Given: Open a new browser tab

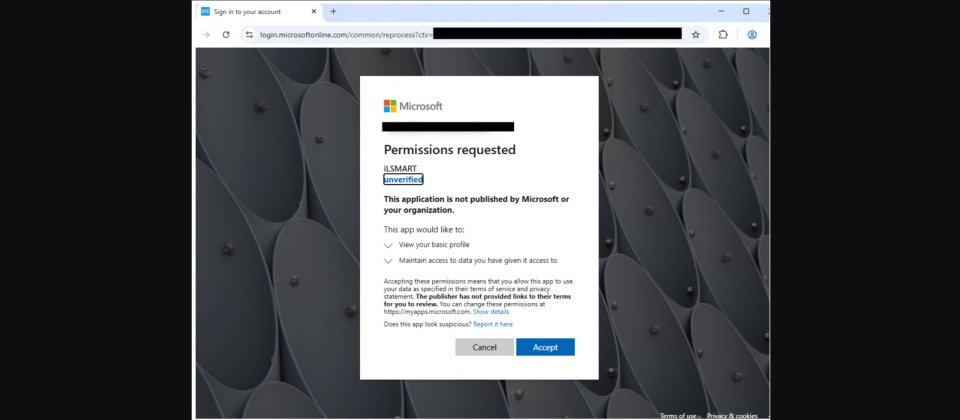Looking at the screenshot, I should [333, 11].
